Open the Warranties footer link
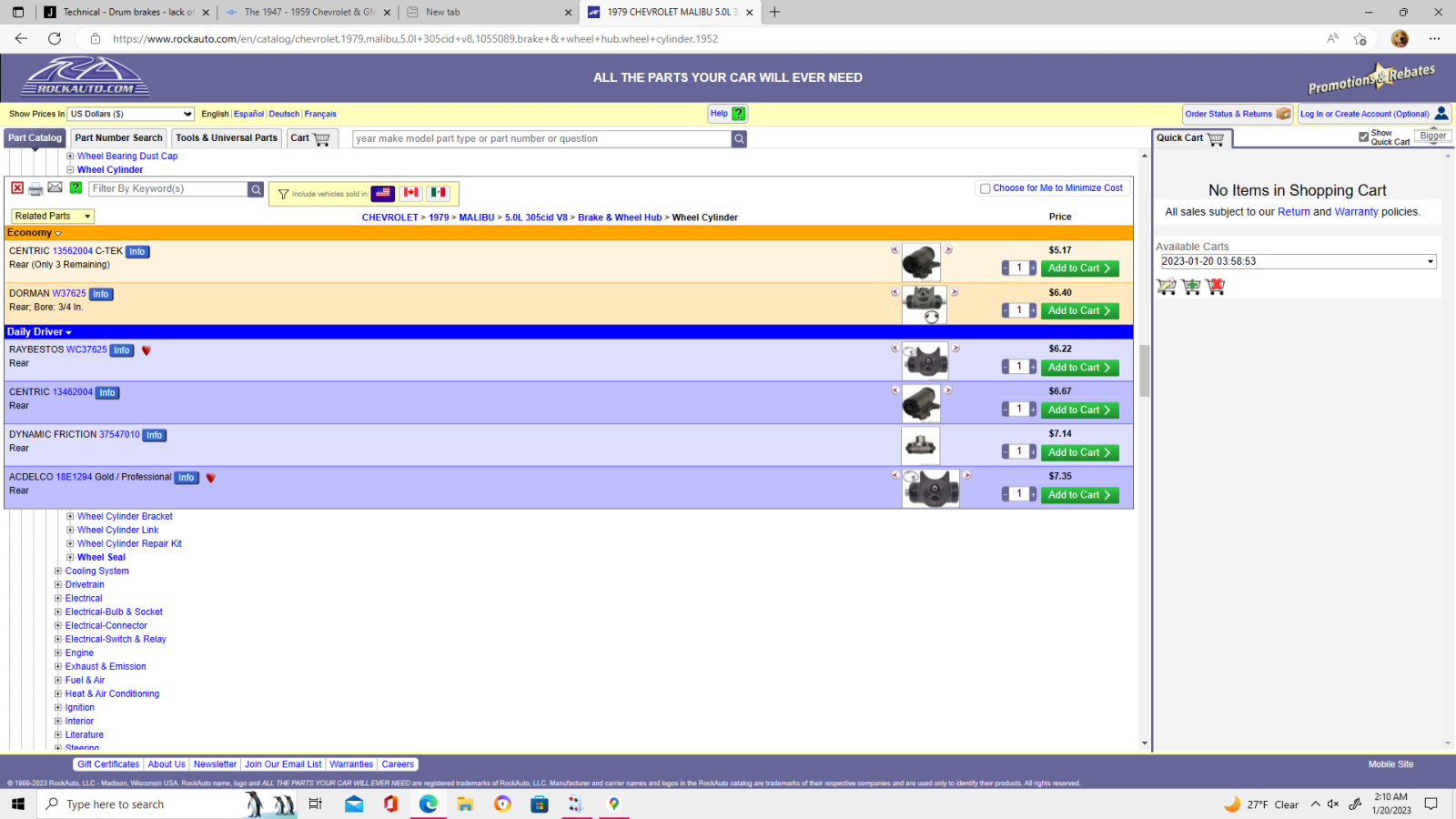Viewport: 1456px width, 819px height. [351, 764]
